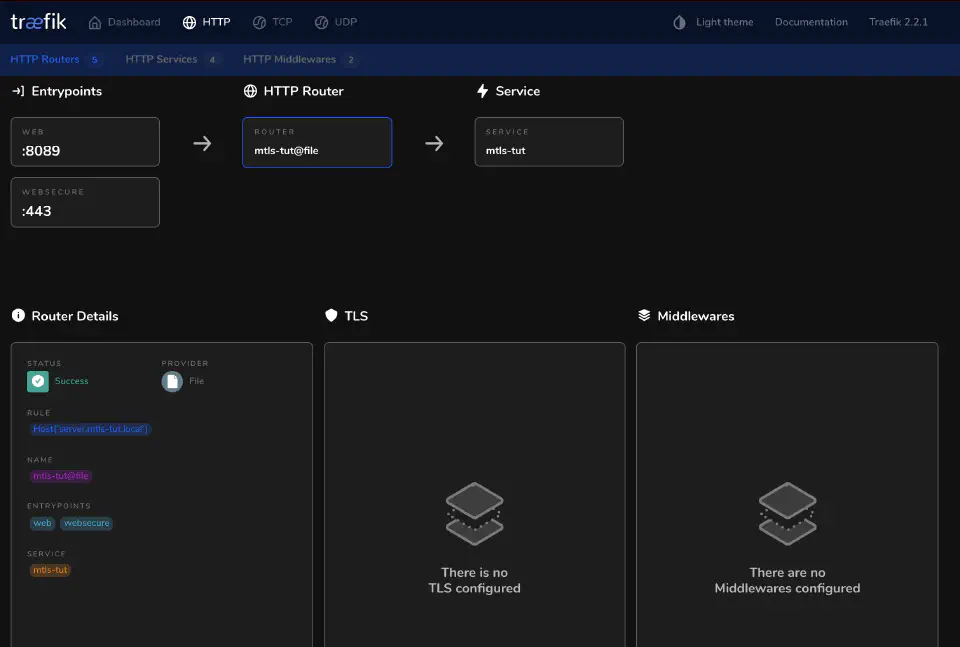Select the WEB :8089 entrypoint card

pos(85,142)
